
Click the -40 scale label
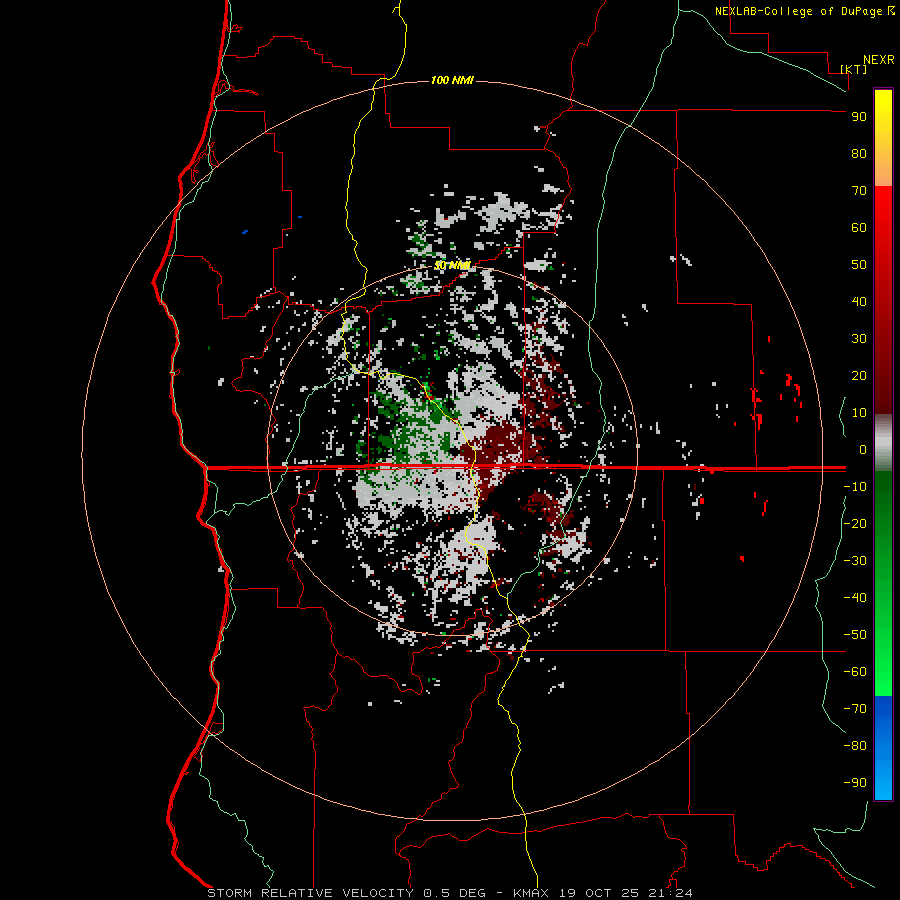855,598
